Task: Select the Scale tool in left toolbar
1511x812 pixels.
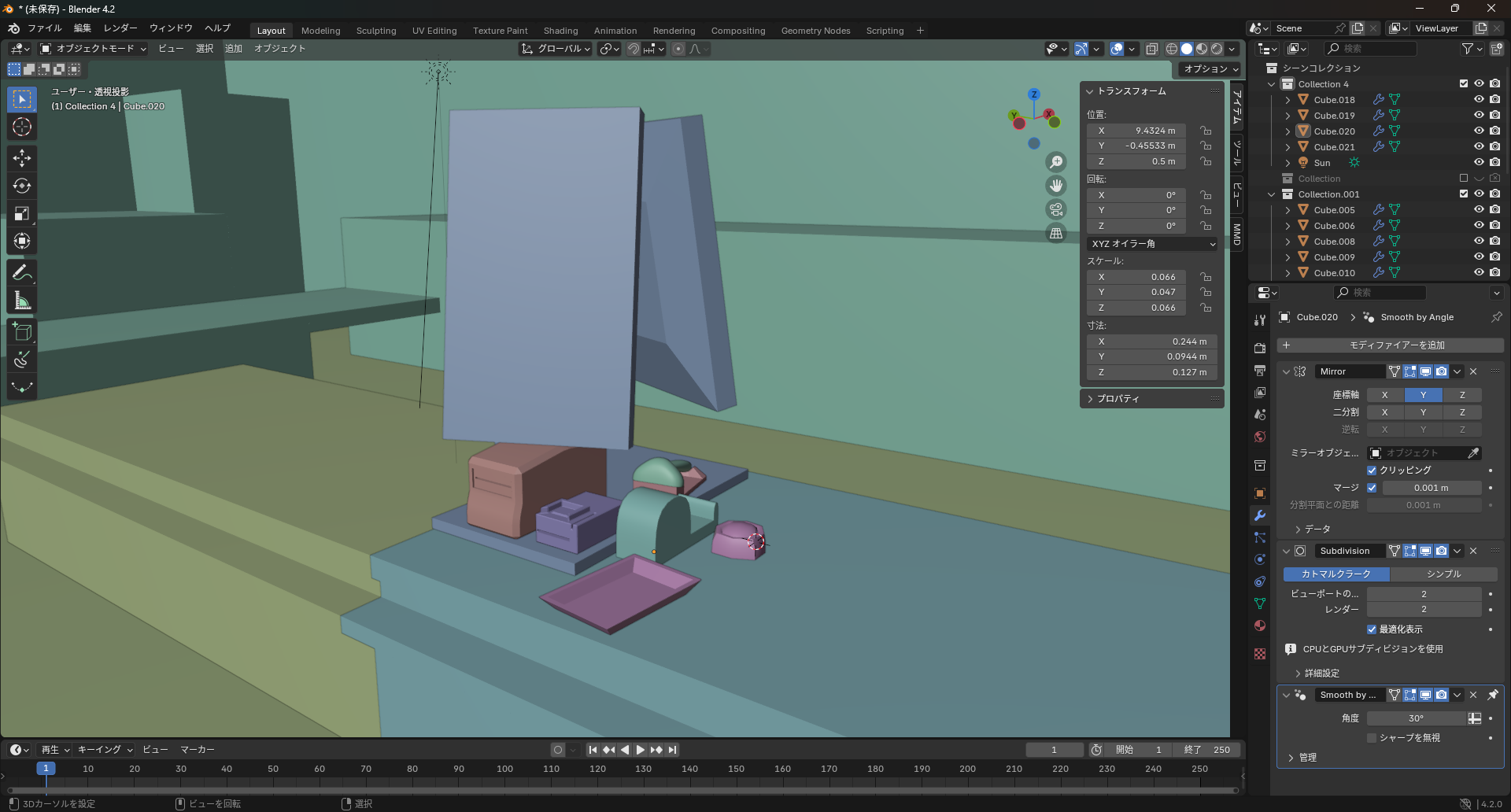Action: pos(22,213)
